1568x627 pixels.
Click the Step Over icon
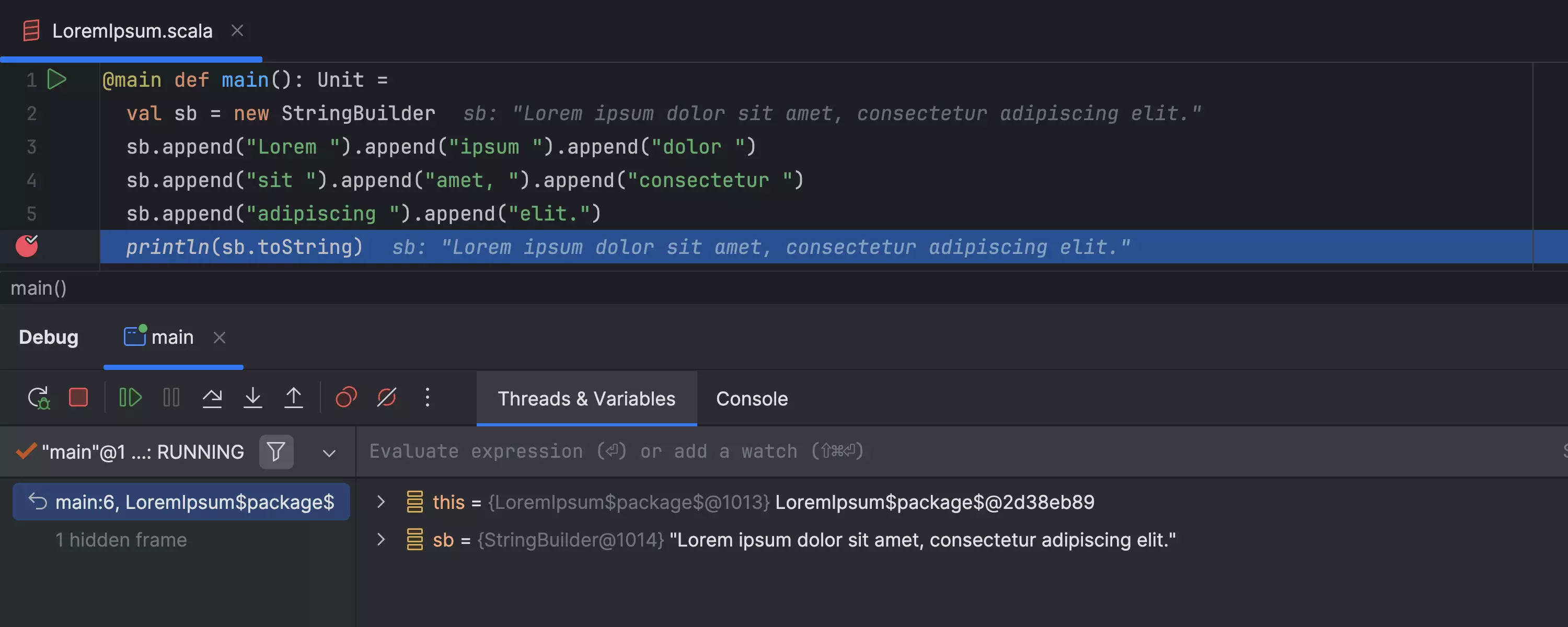212,398
